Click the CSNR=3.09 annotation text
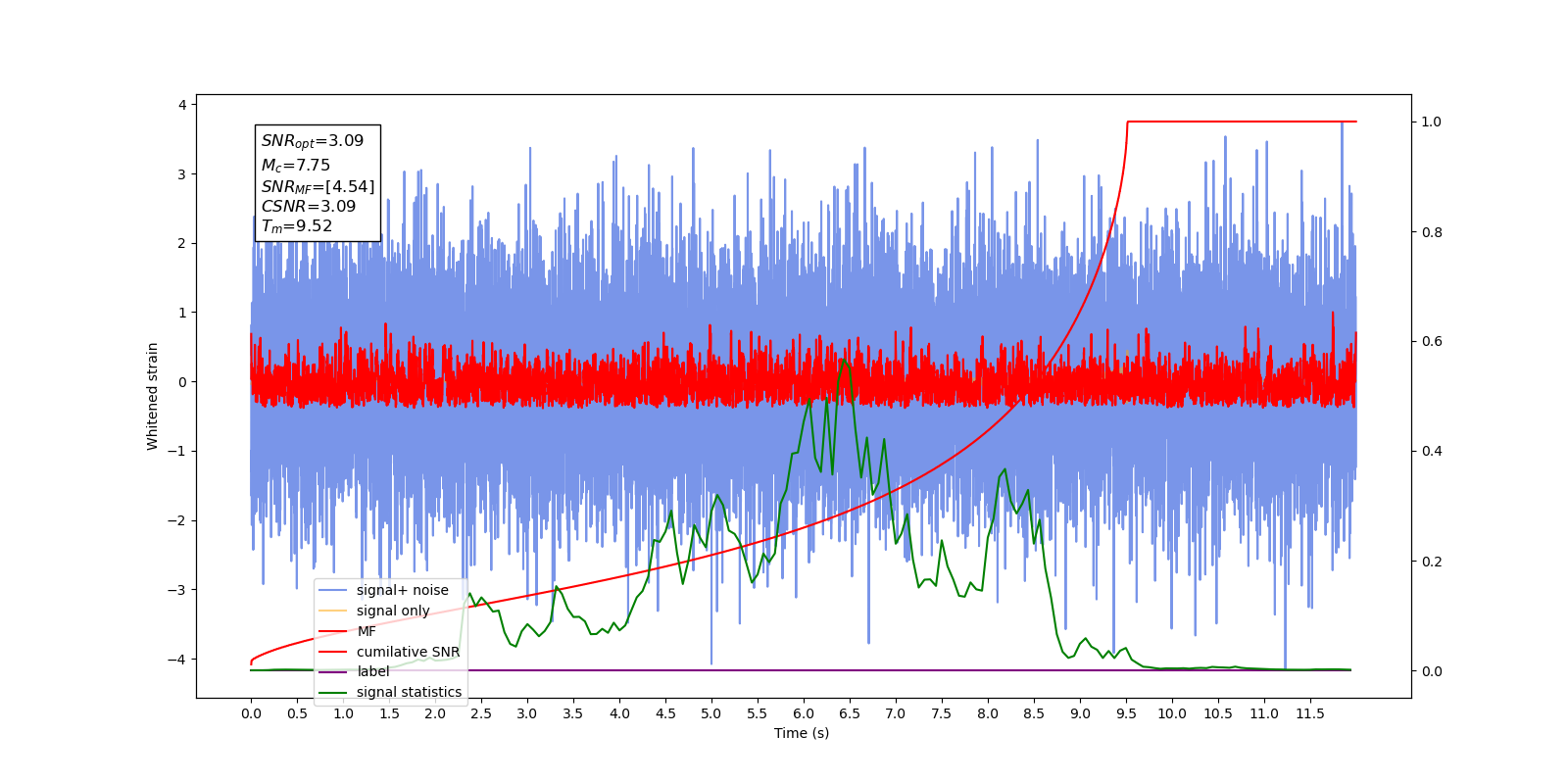This screenshot has width=1568, height=784. 309,206
